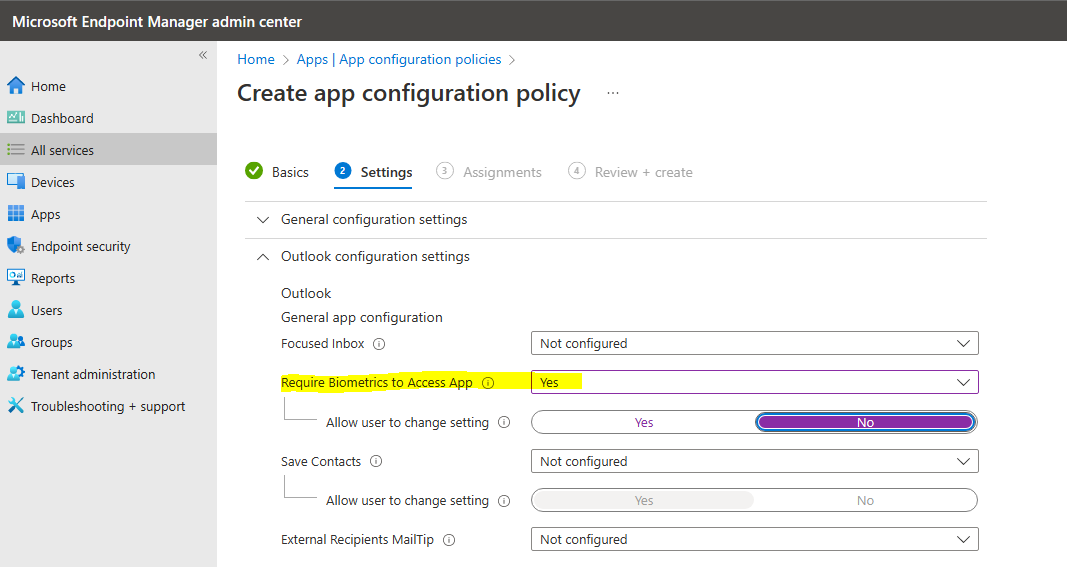Go to the Basics step tab
This screenshot has width=1067, height=567.
point(277,172)
